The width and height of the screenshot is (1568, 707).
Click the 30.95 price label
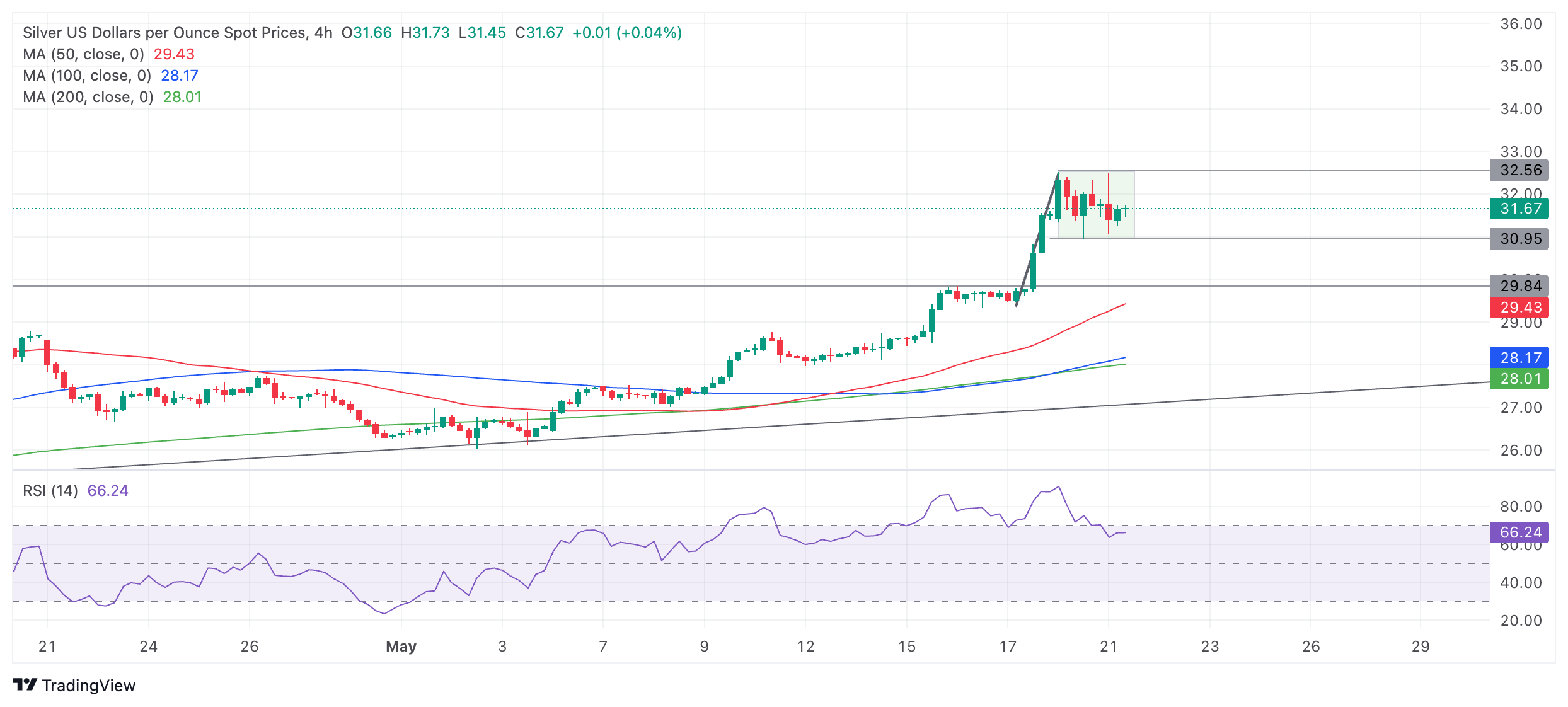pyautogui.click(x=1519, y=239)
